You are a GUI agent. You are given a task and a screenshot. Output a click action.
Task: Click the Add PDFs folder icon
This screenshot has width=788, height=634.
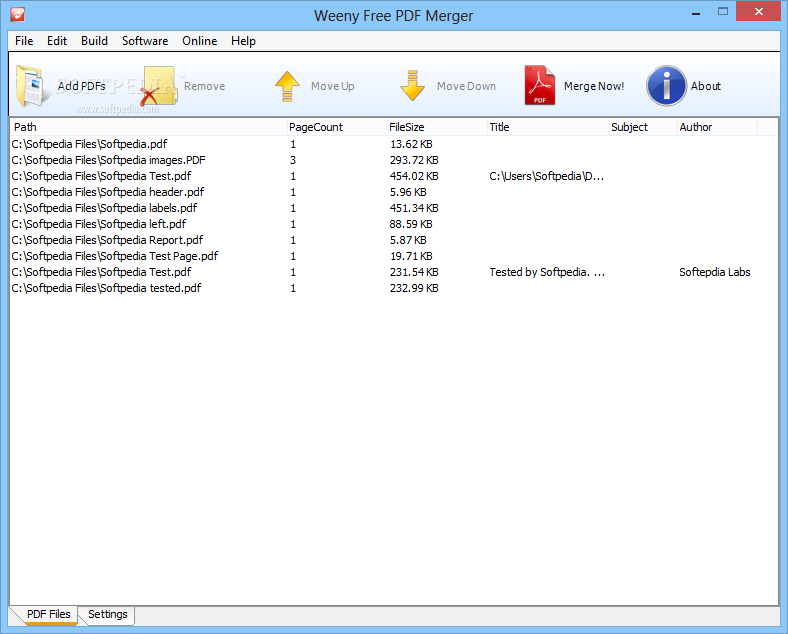pos(32,86)
